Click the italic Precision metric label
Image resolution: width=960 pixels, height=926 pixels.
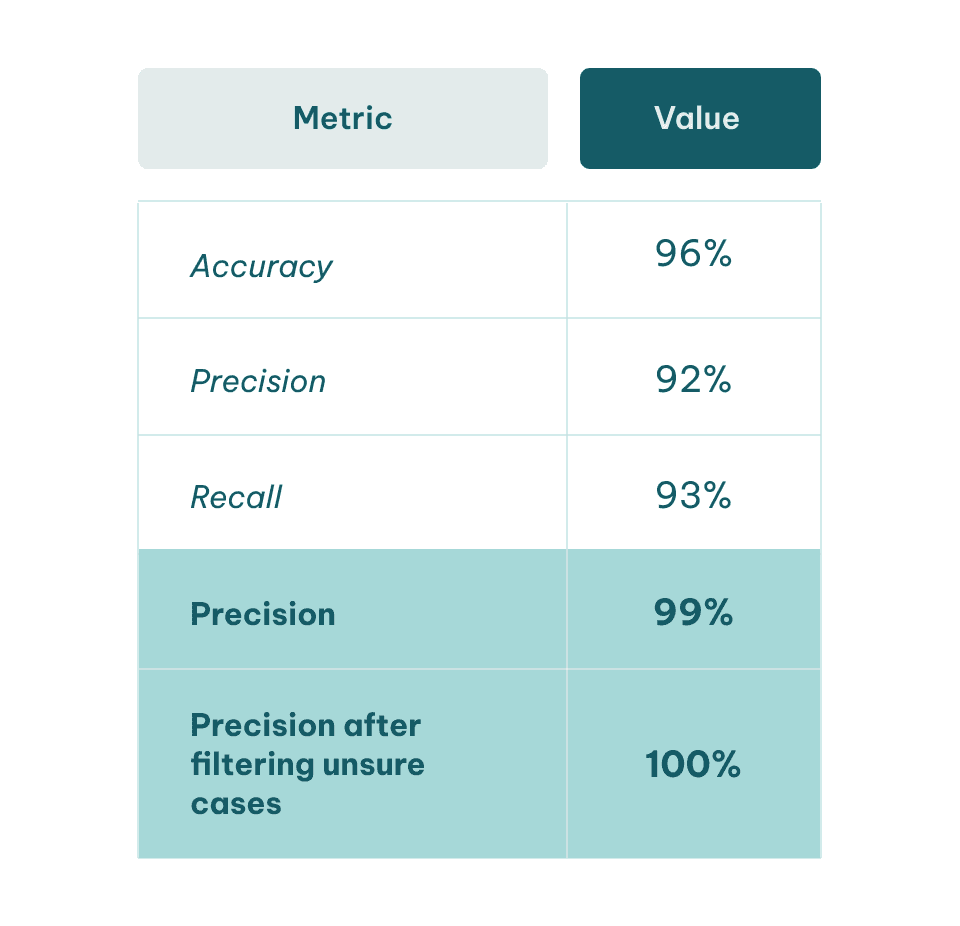(x=258, y=381)
